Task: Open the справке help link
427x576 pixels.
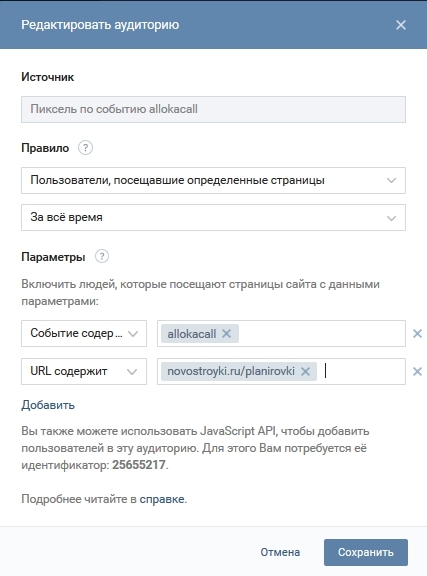Action: click(162, 499)
